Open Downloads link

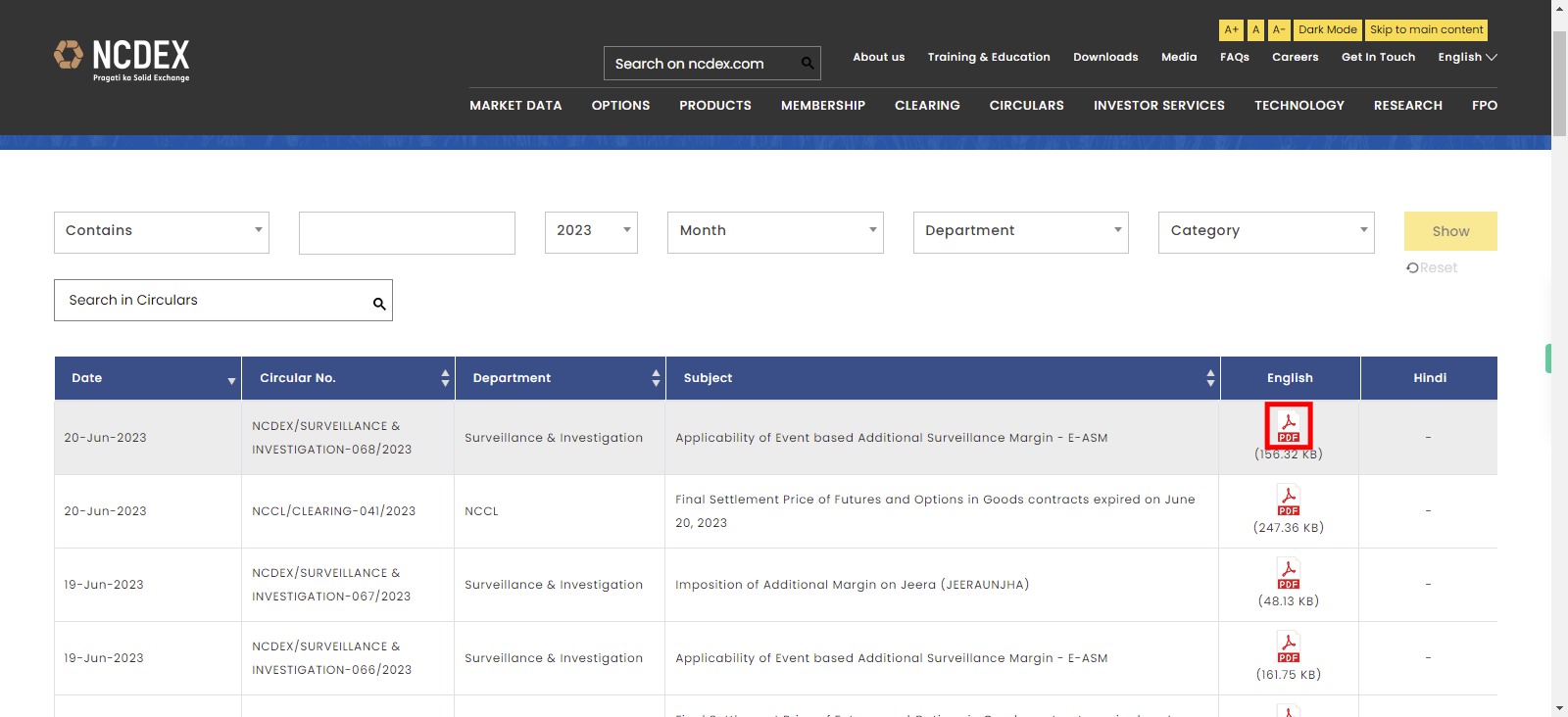pyautogui.click(x=1105, y=57)
